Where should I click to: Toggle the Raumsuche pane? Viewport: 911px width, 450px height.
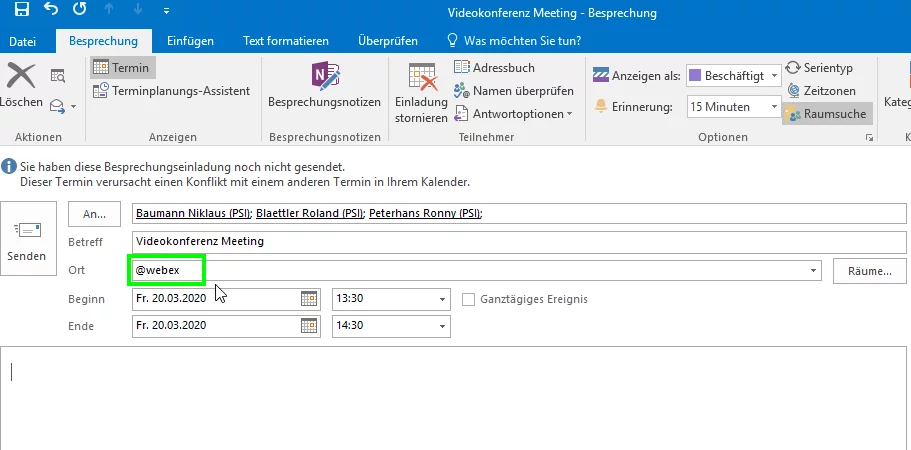[826, 113]
